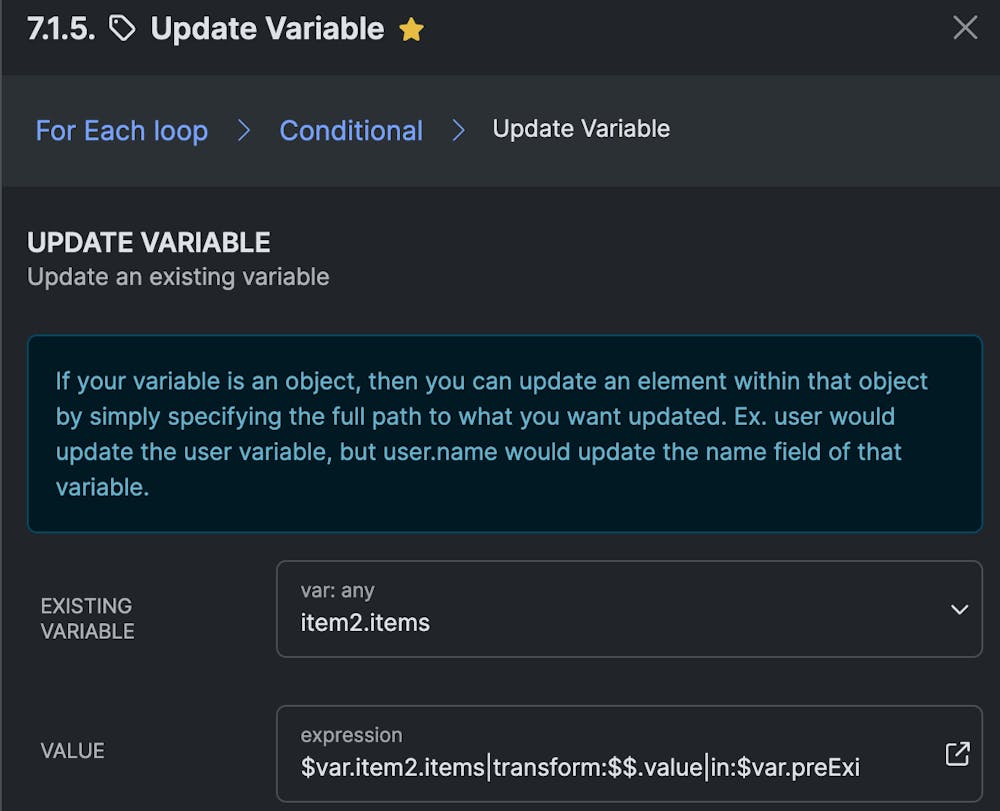This screenshot has width=1000, height=811.
Task: Click the EXISTING VARIABLE field label
Action: point(87,618)
